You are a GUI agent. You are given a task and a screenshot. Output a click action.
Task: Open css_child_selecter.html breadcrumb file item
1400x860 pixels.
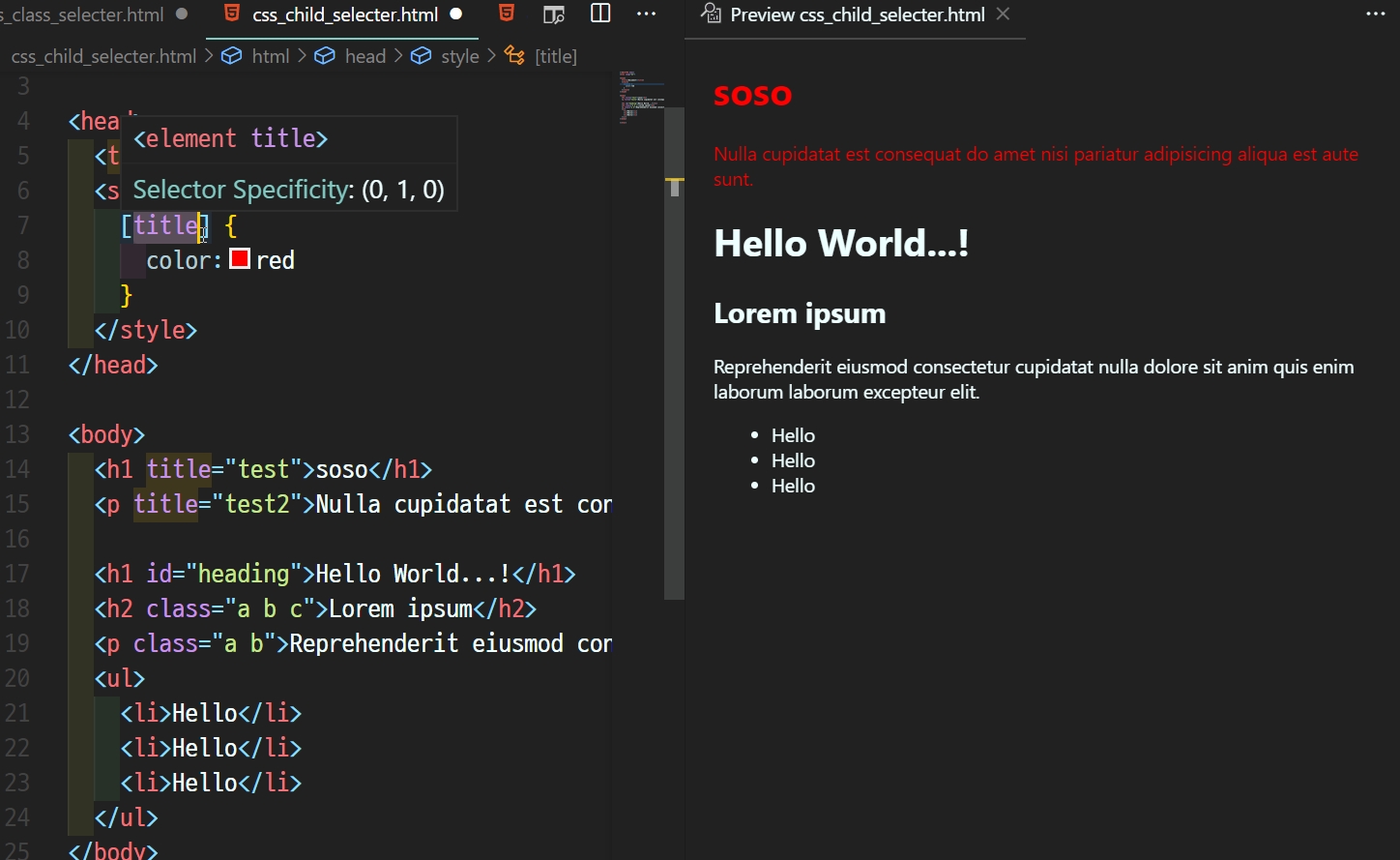[103, 56]
